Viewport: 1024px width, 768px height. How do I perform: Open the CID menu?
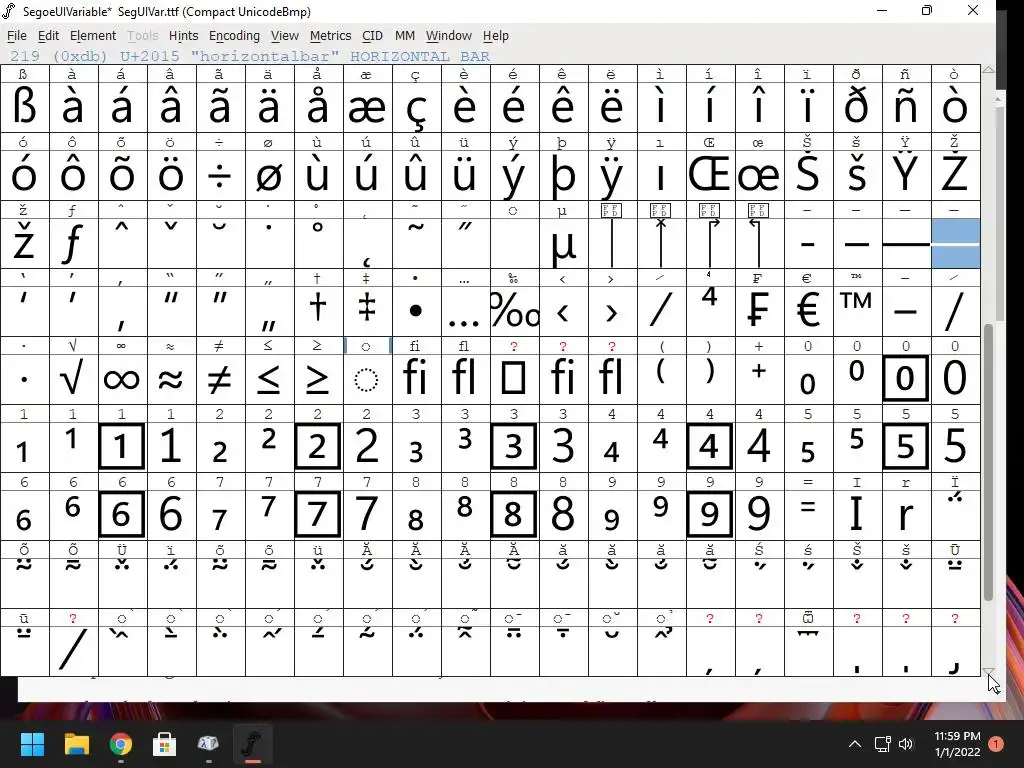[x=372, y=36]
